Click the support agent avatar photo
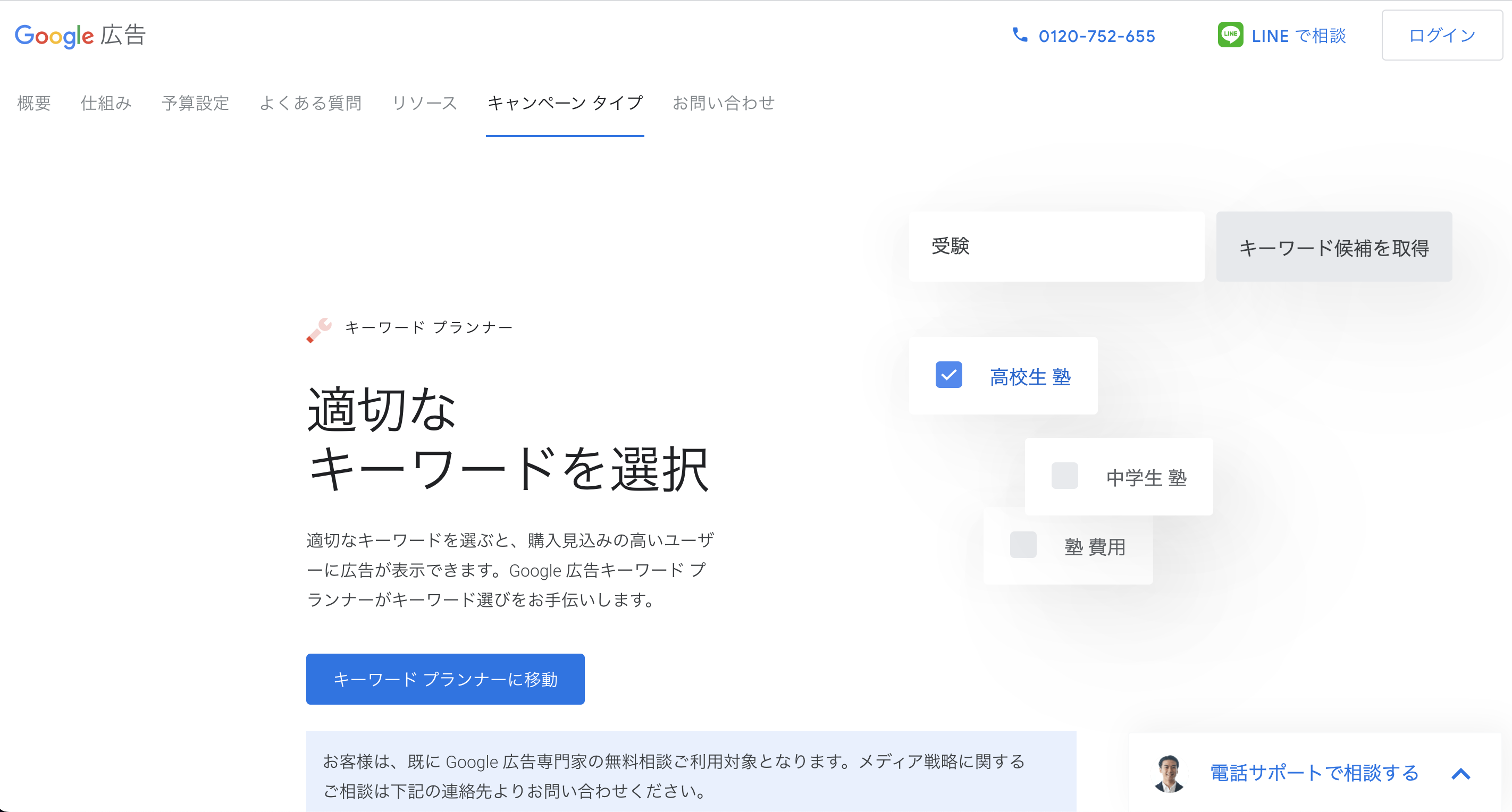Screen dimensions: 1512x812 pos(1169,773)
